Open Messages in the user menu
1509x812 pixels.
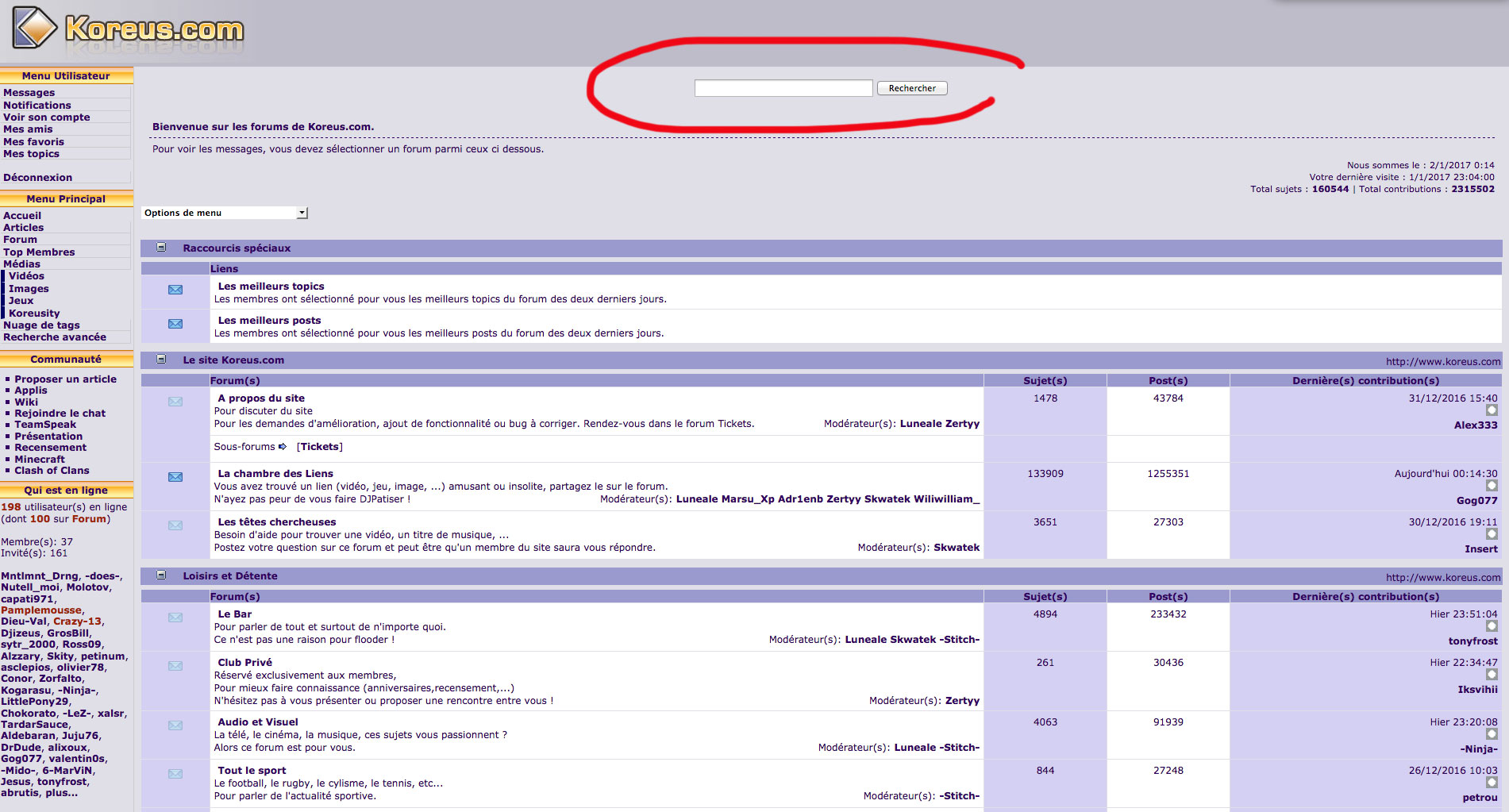(29, 93)
